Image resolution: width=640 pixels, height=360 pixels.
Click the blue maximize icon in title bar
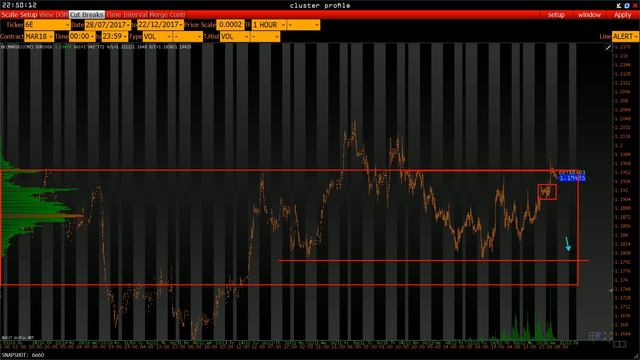pyautogui.click(x=627, y=5)
